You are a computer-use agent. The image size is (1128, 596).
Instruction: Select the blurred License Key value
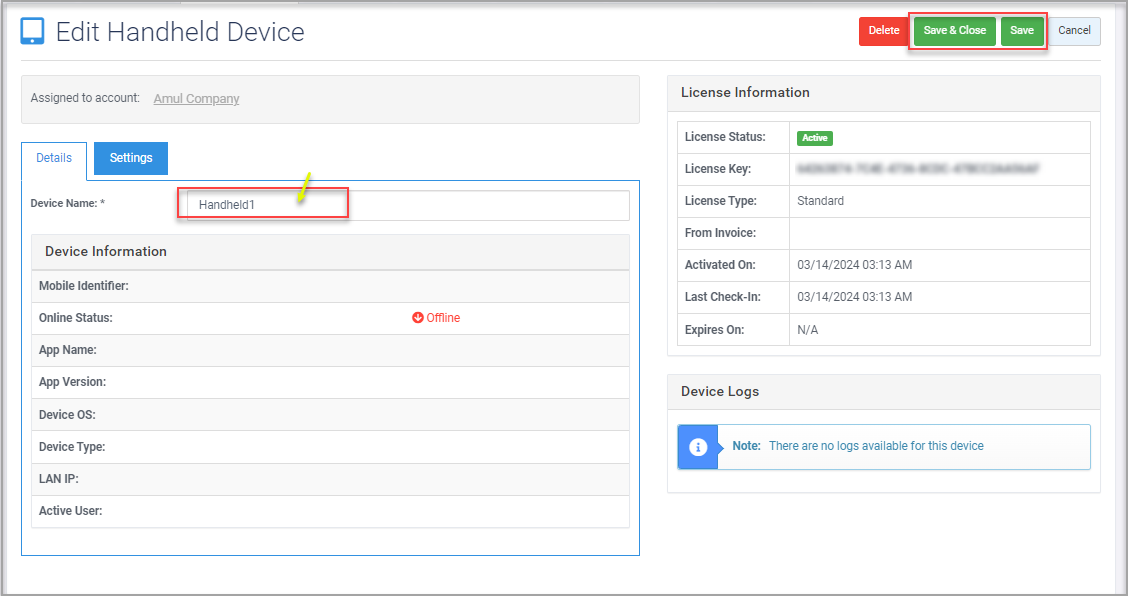[x=918, y=169]
